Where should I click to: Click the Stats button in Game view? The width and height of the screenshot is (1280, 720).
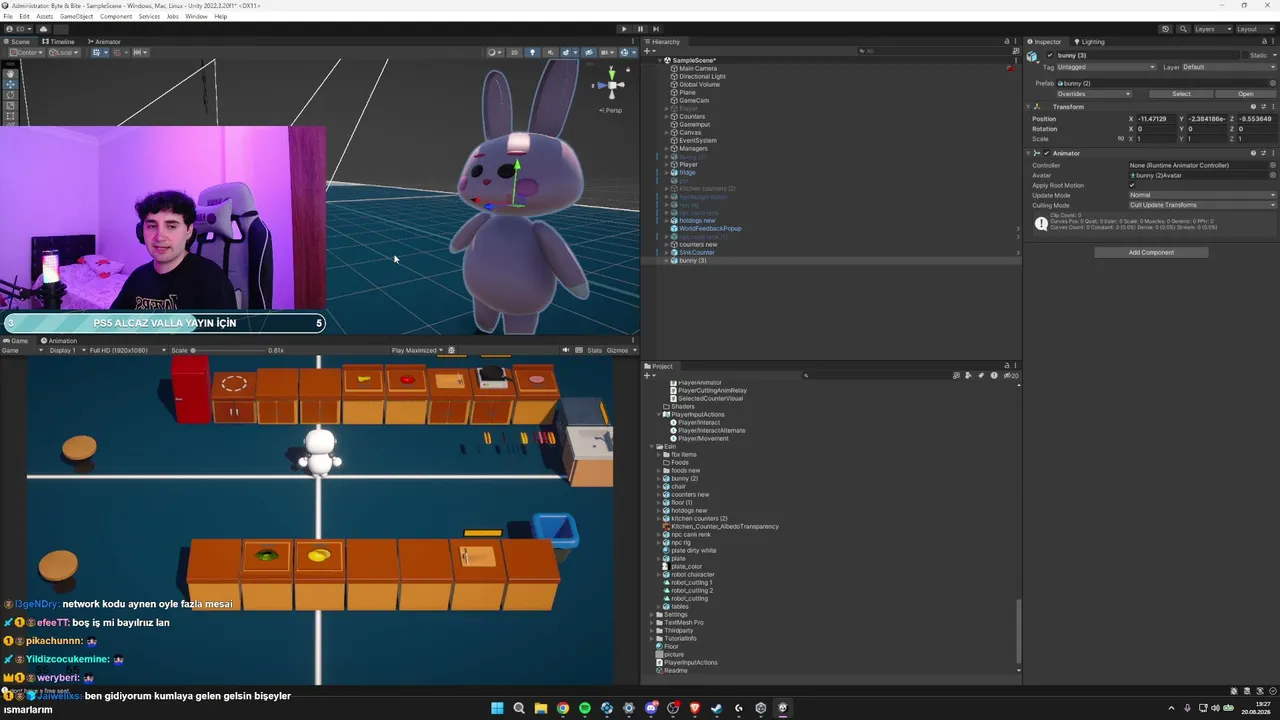[x=595, y=350]
